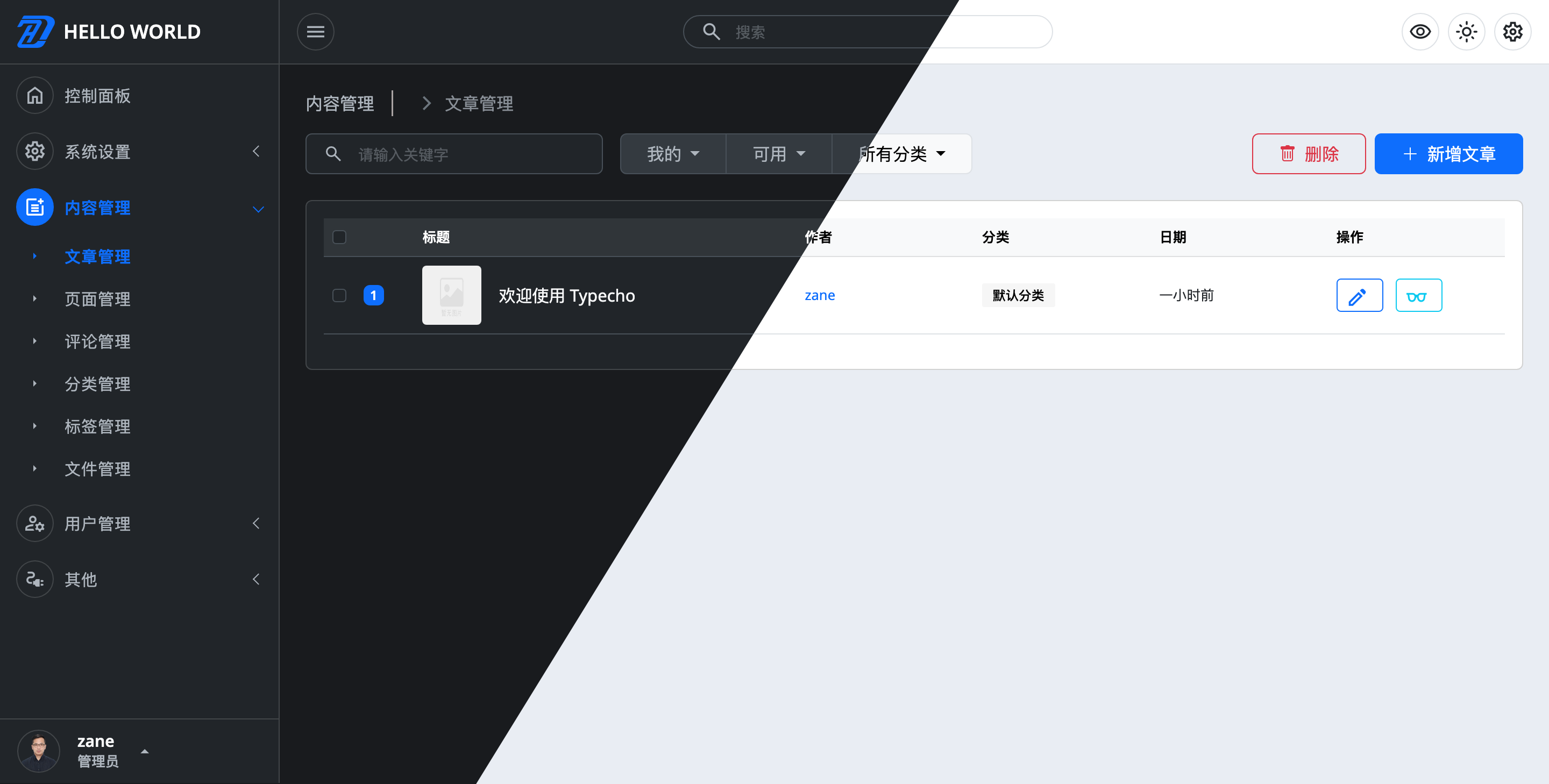Toggle light/dark theme sun icon
This screenshot has height=784, width=1549.
(x=1466, y=32)
